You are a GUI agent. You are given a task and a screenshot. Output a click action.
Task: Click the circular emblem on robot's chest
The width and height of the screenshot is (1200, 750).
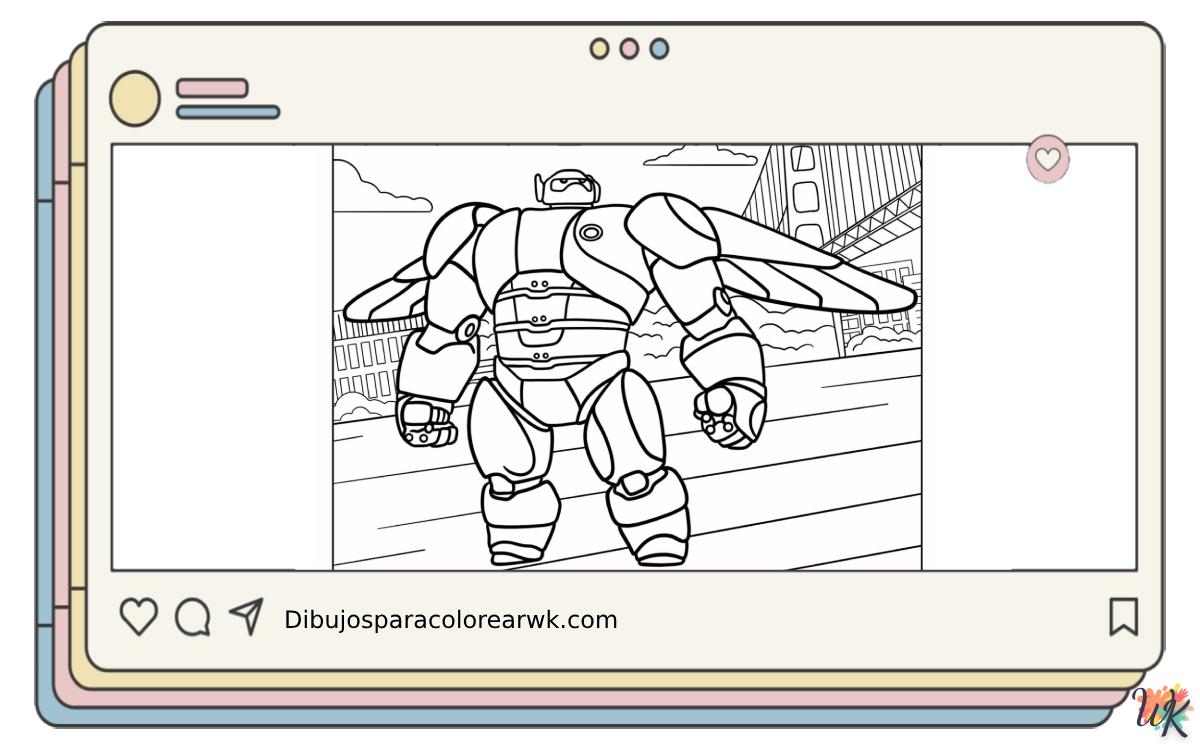591,234
